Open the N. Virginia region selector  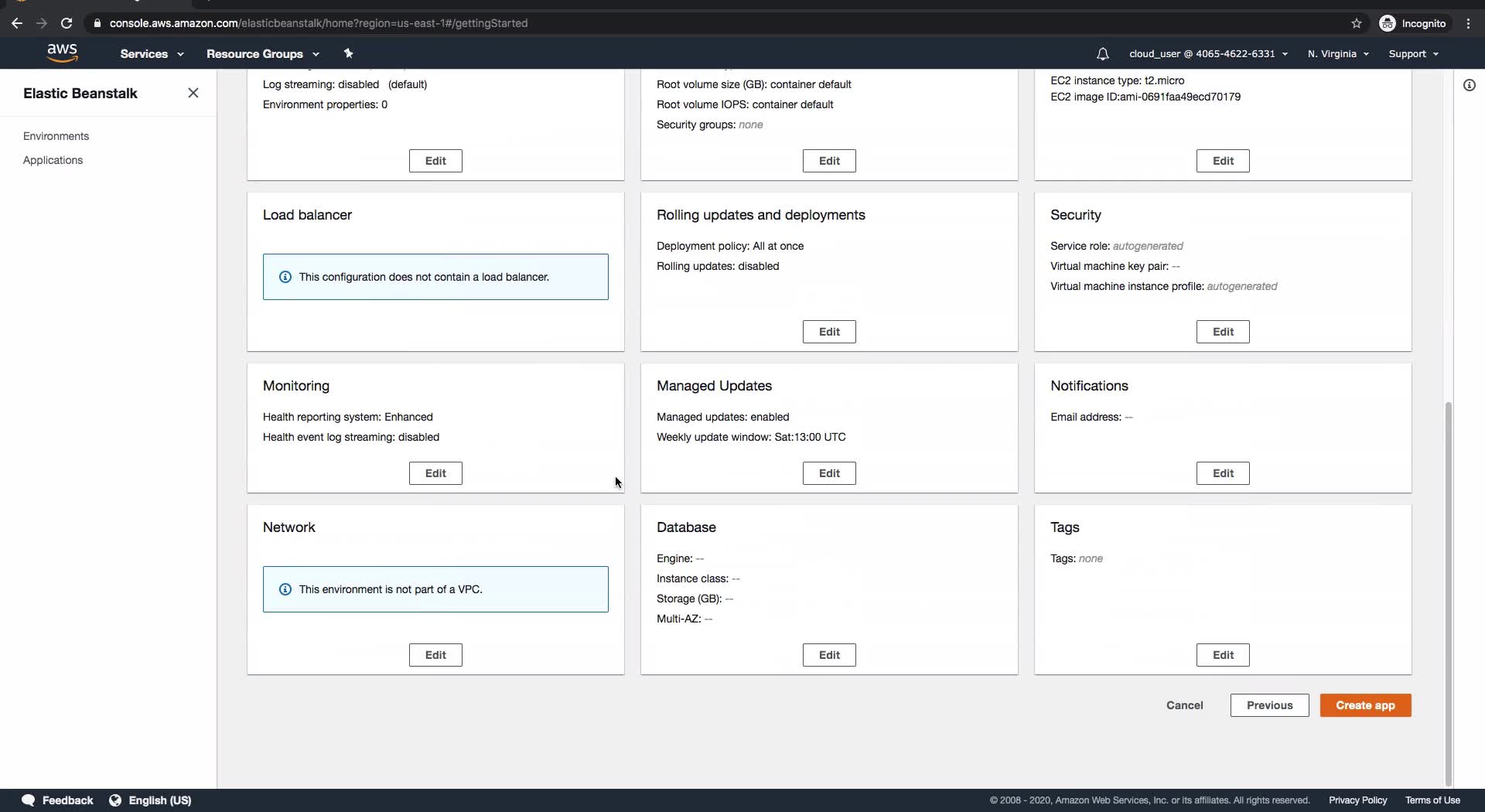tap(1338, 54)
